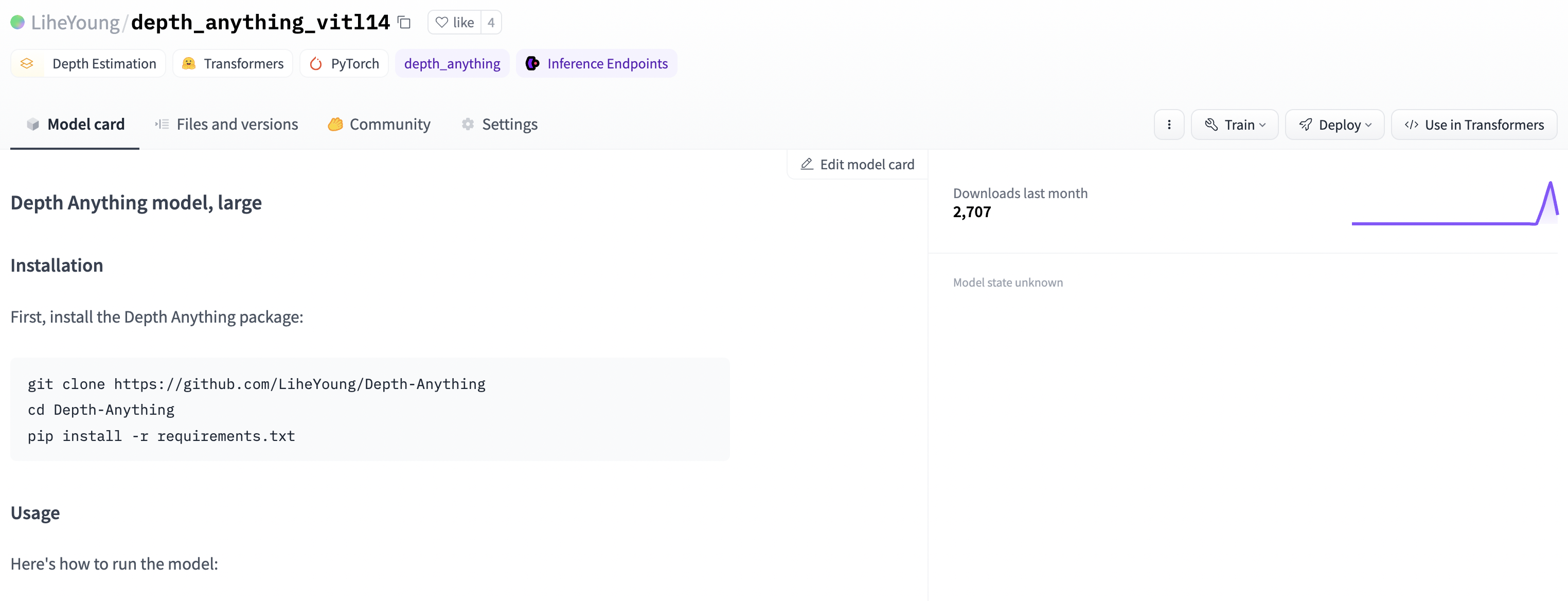Select the Model card tab
Viewport: 1568px width, 601px height.
[76, 124]
